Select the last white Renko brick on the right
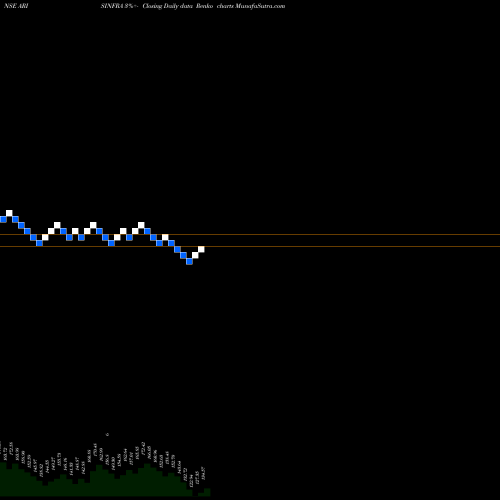The height and width of the screenshot is (500, 500). (x=201, y=249)
